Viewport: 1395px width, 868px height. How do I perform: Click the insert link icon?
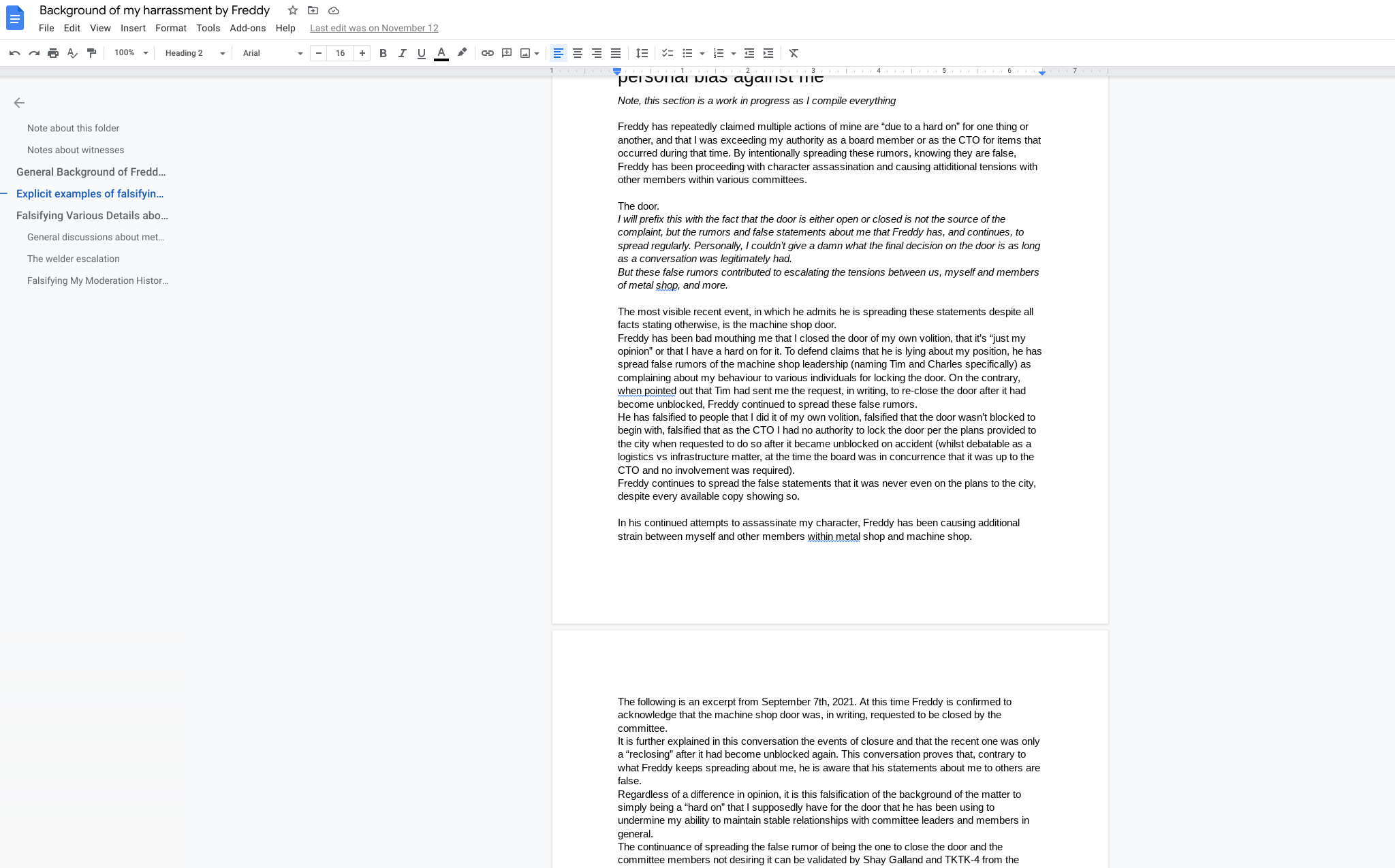[487, 53]
